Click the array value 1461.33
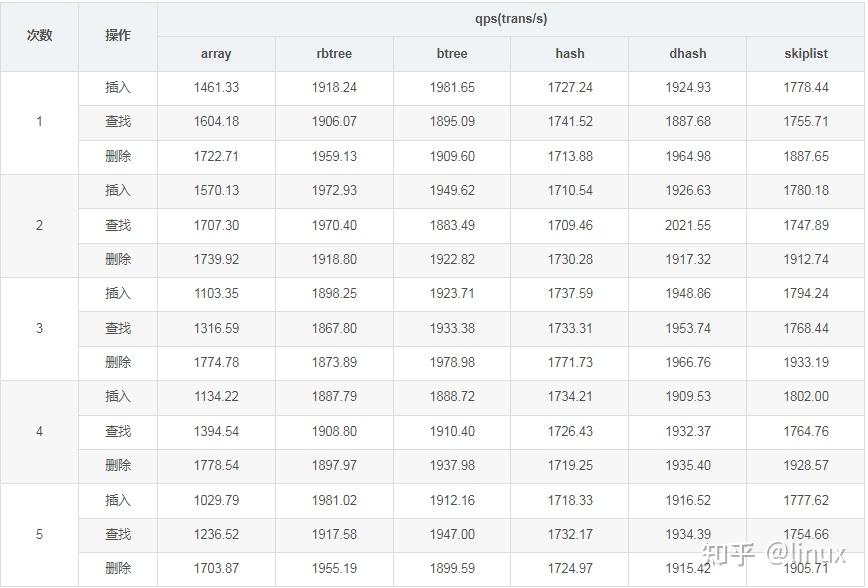 click(x=216, y=88)
